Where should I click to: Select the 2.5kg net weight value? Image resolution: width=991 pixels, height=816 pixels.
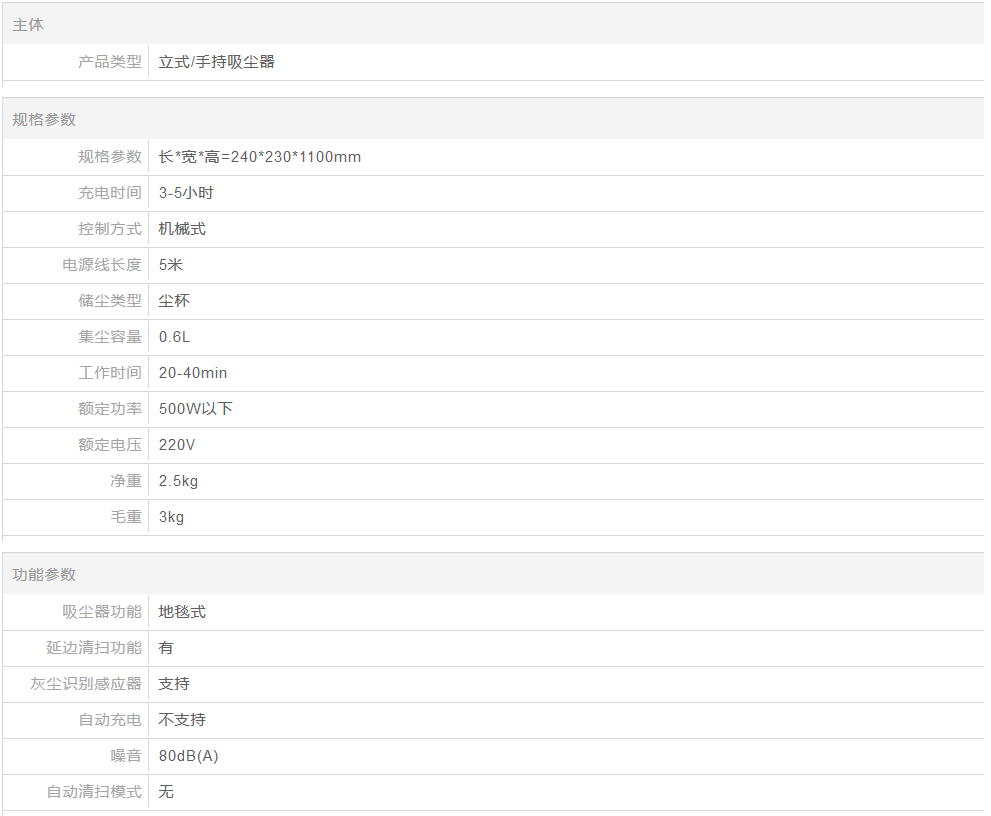coord(178,481)
